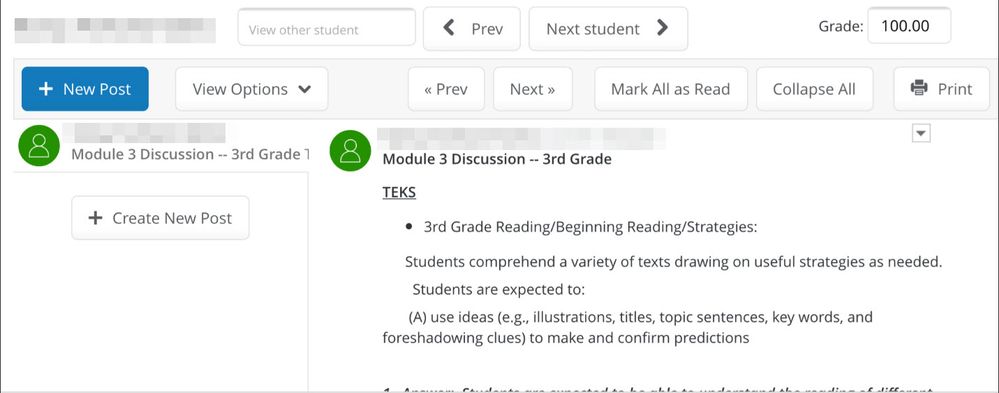Screen dimensions: 999x393
Task: Mark All as Read
Action: coord(671,89)
